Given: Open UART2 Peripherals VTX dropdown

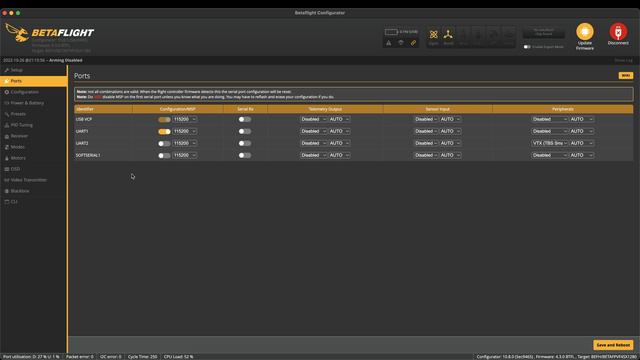Looking at the screenshot, I should [550, 143].
